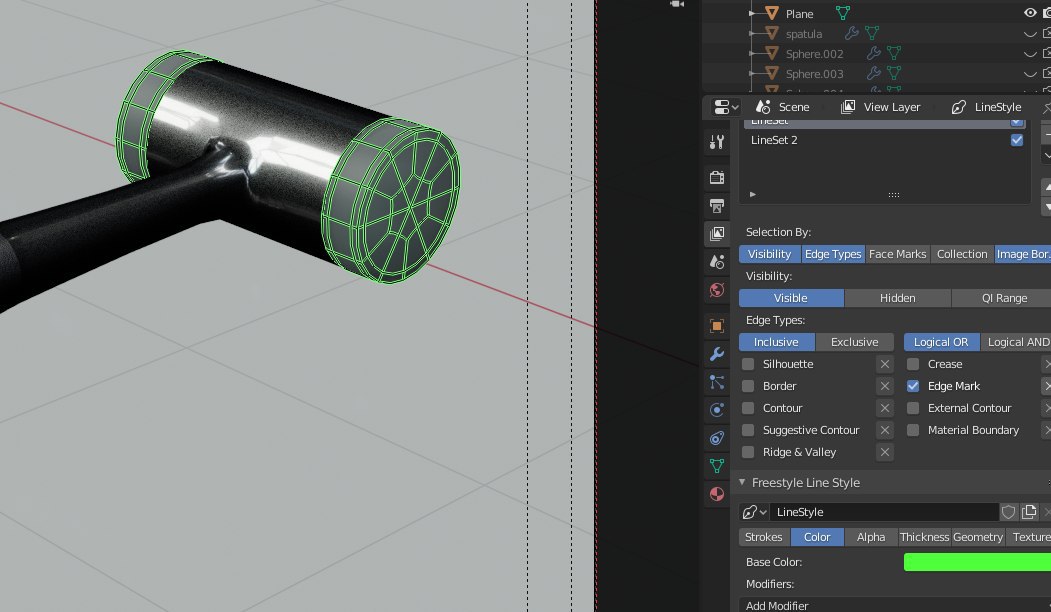Click the mesh data icon beside Plane
Image resolution: width=1051 pixels, height=612 pixels.
843,13
